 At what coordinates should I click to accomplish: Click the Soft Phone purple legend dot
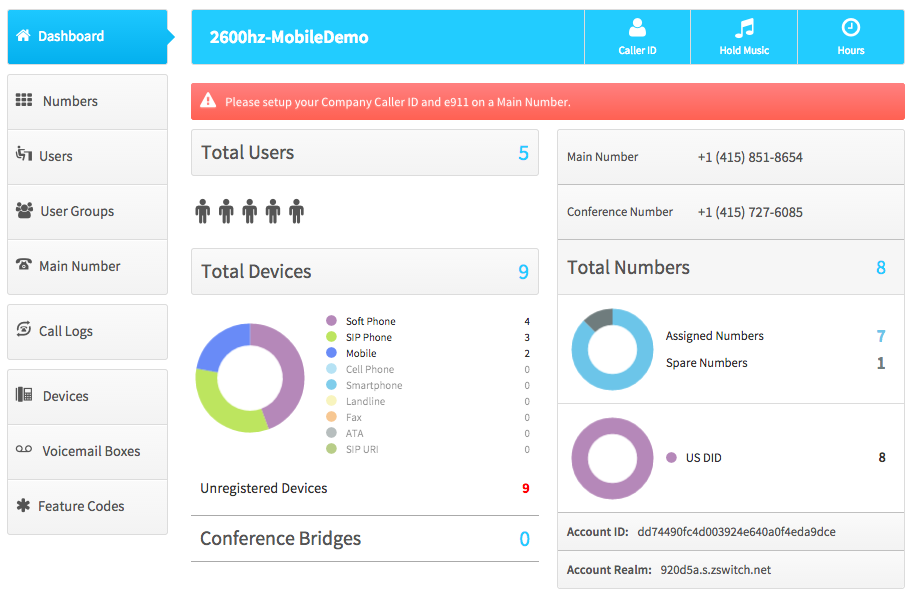(x=331, y=320)
